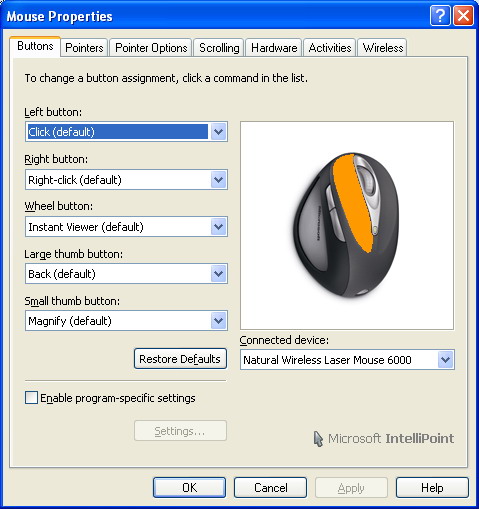Expand the Left button dropdown
The width and height of the screenshot is (479, 509).
219,132
